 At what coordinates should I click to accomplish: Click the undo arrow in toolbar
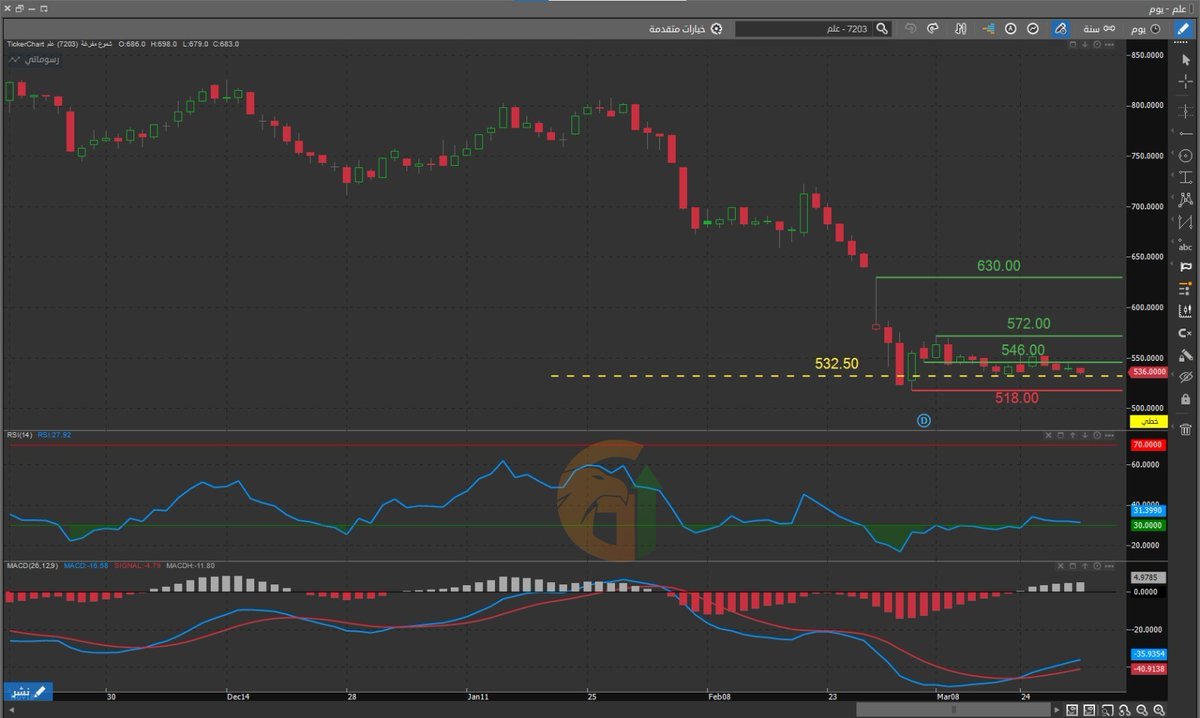tap(910, 29)
